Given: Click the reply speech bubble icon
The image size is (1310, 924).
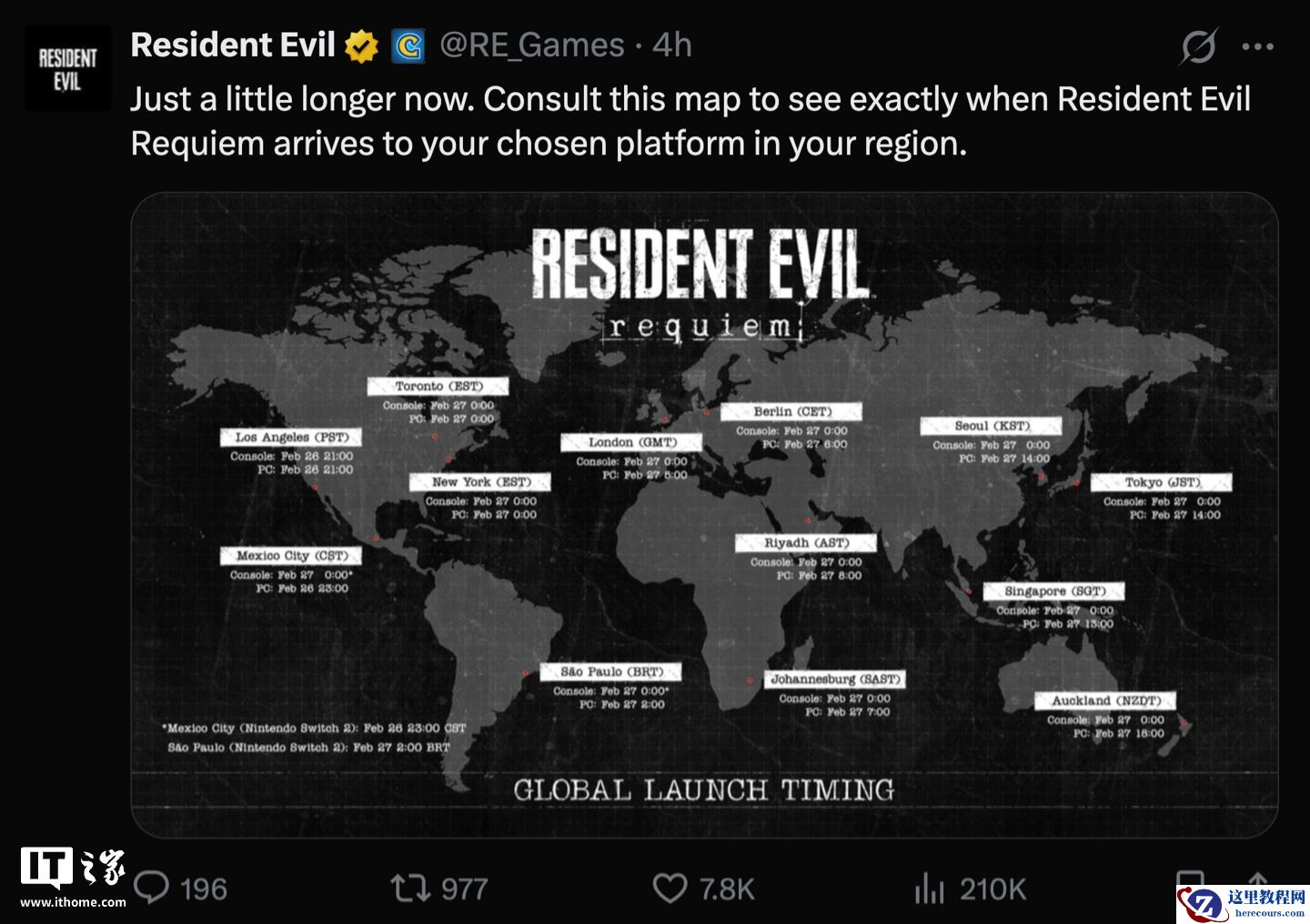Looking at the screenshot, I should (152, 888).
